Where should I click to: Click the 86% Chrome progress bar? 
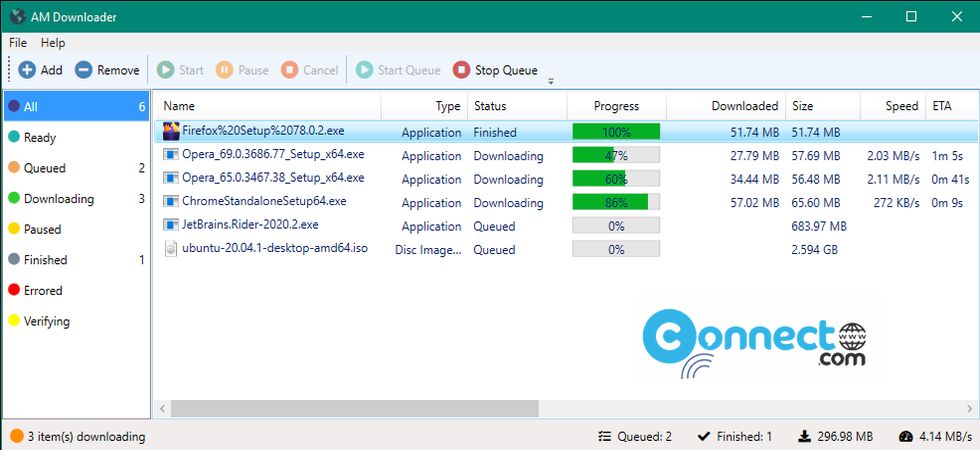tap(616, 202)
